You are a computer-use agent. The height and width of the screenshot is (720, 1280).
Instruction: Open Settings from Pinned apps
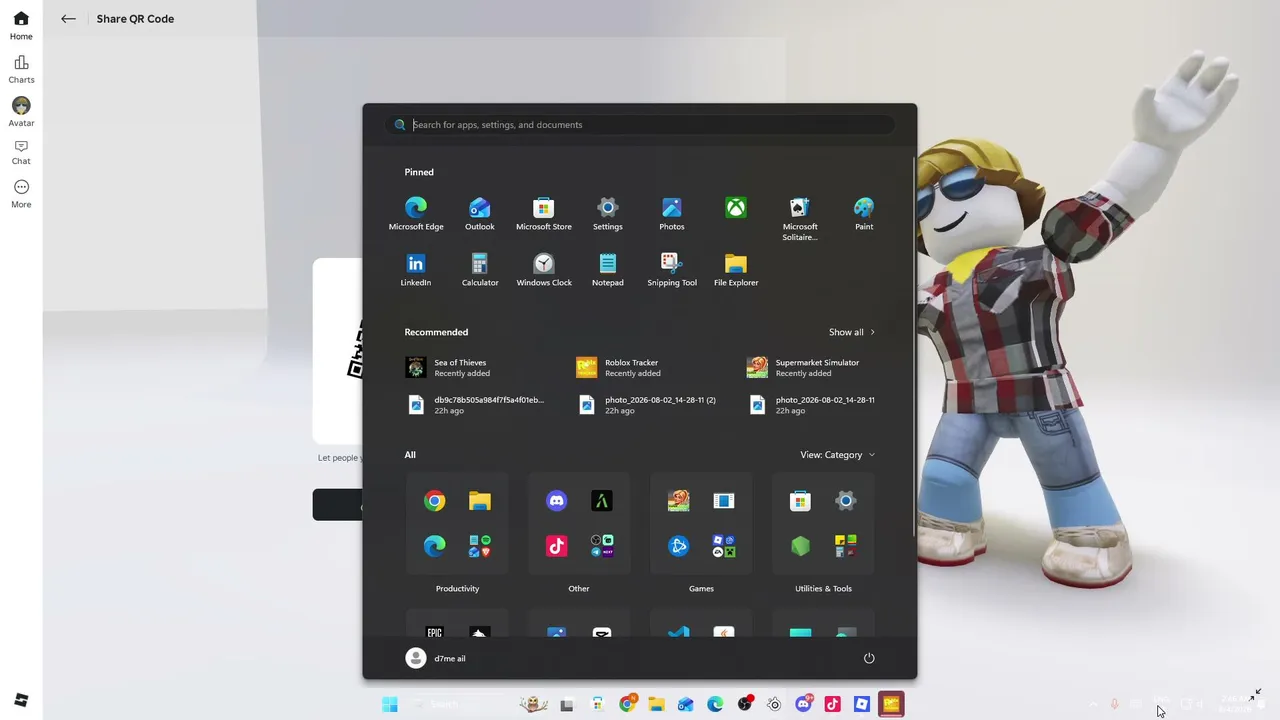pyautogui.click(x=608, y=214)
